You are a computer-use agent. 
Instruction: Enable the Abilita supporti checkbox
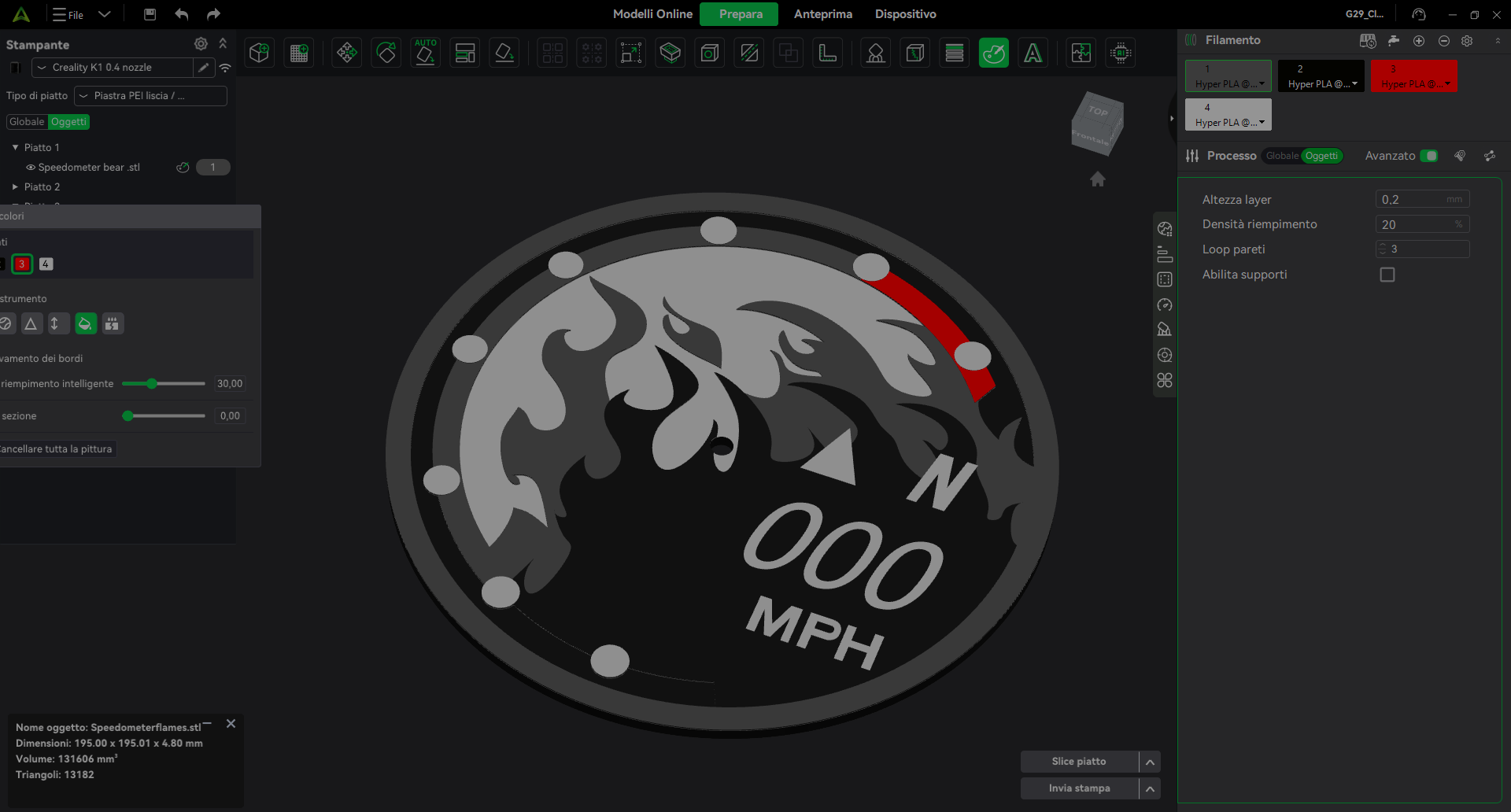click(1387, 275)
